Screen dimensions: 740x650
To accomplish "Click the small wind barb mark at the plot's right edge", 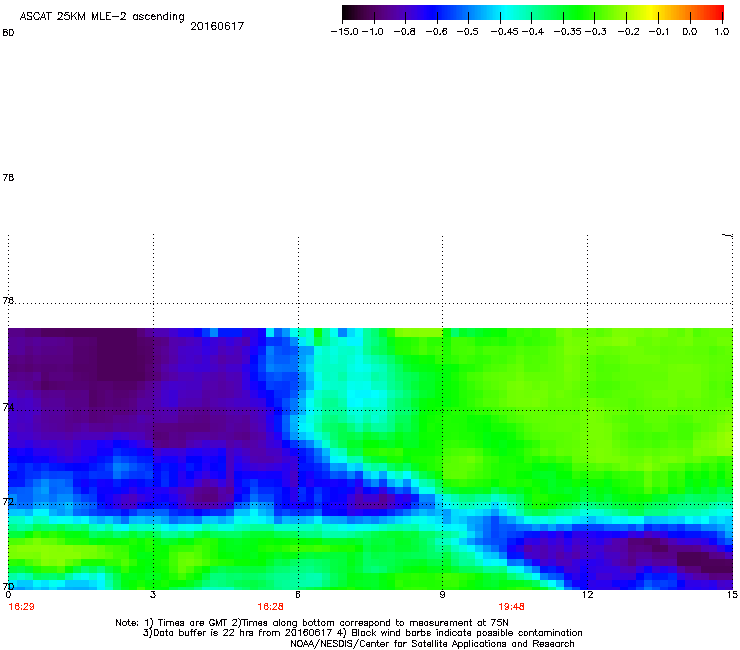I will tap(728, 235).
